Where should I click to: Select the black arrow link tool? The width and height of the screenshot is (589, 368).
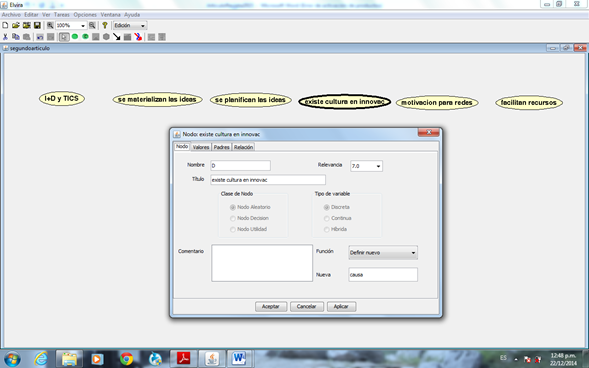[x=117, y=37]
